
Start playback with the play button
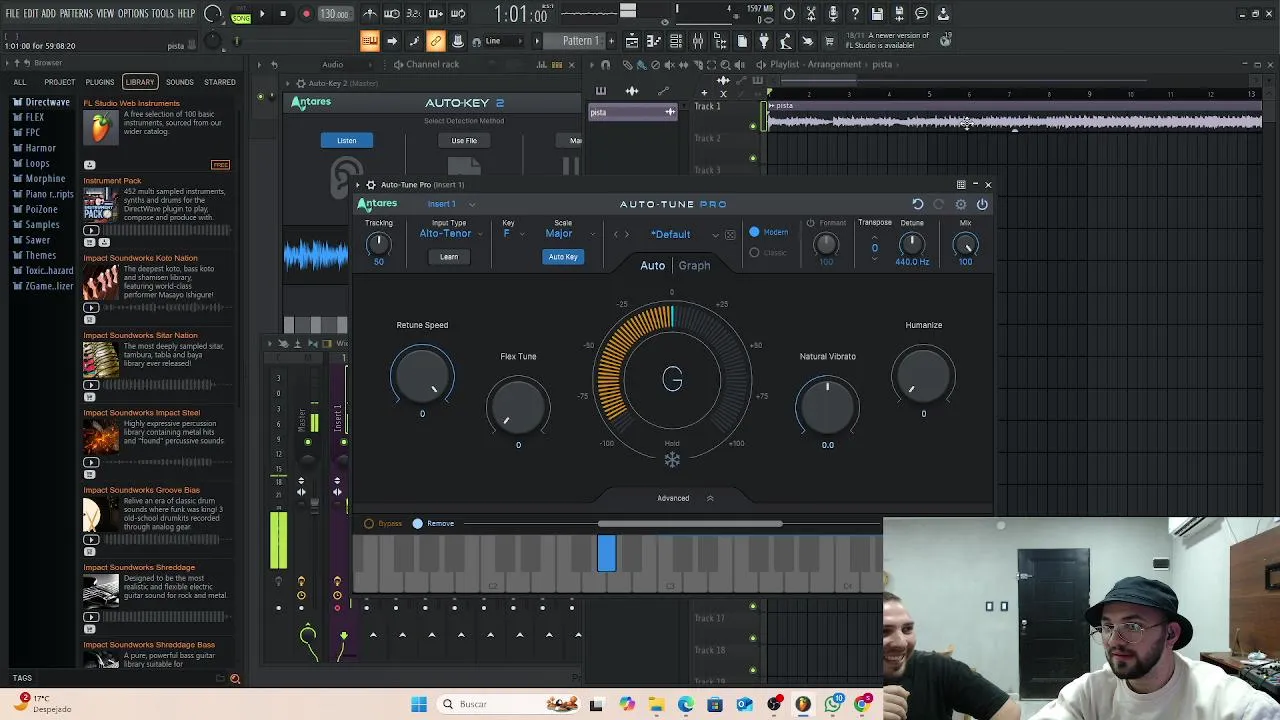pyautogui.click(x=262, y=14)
